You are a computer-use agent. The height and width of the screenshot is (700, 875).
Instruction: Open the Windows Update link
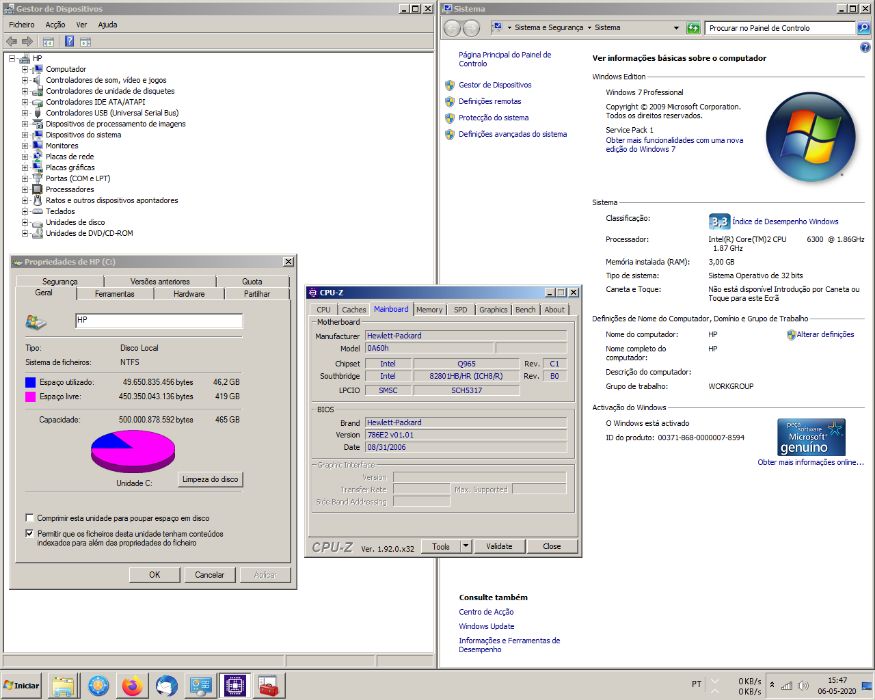click(x=487, y=626)
